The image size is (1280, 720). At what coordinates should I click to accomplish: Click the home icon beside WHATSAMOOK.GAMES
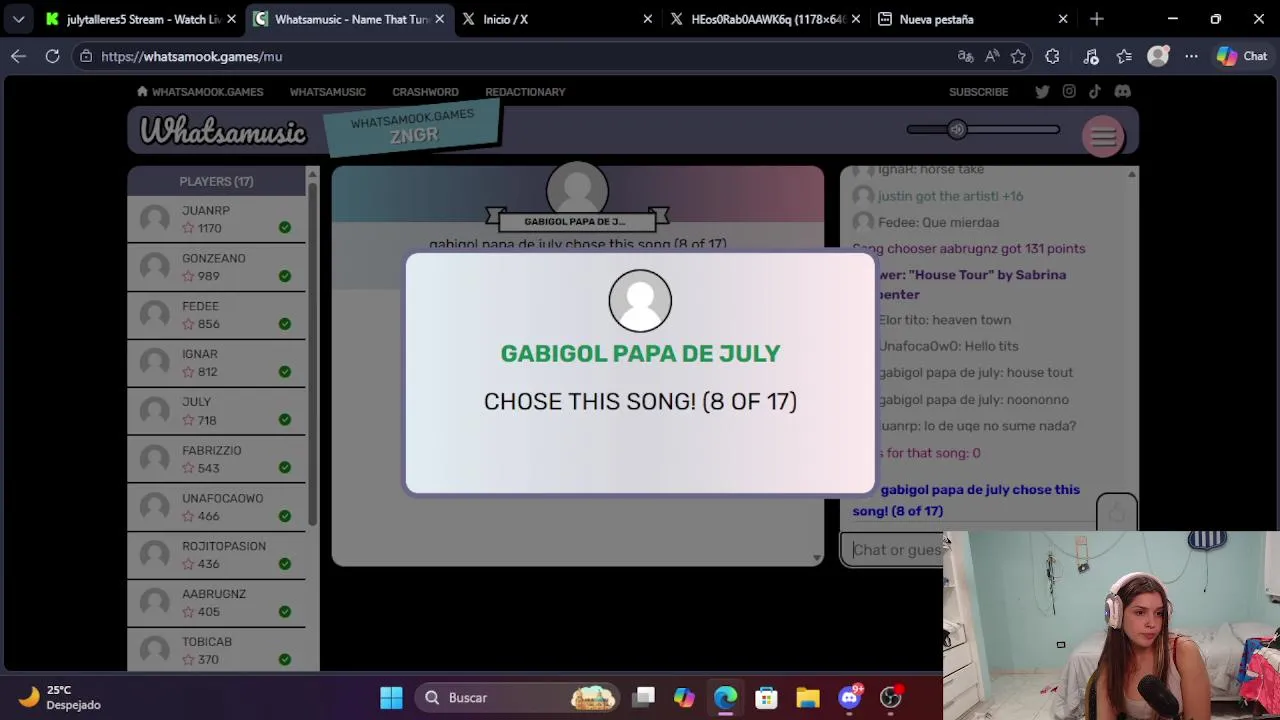142,91
